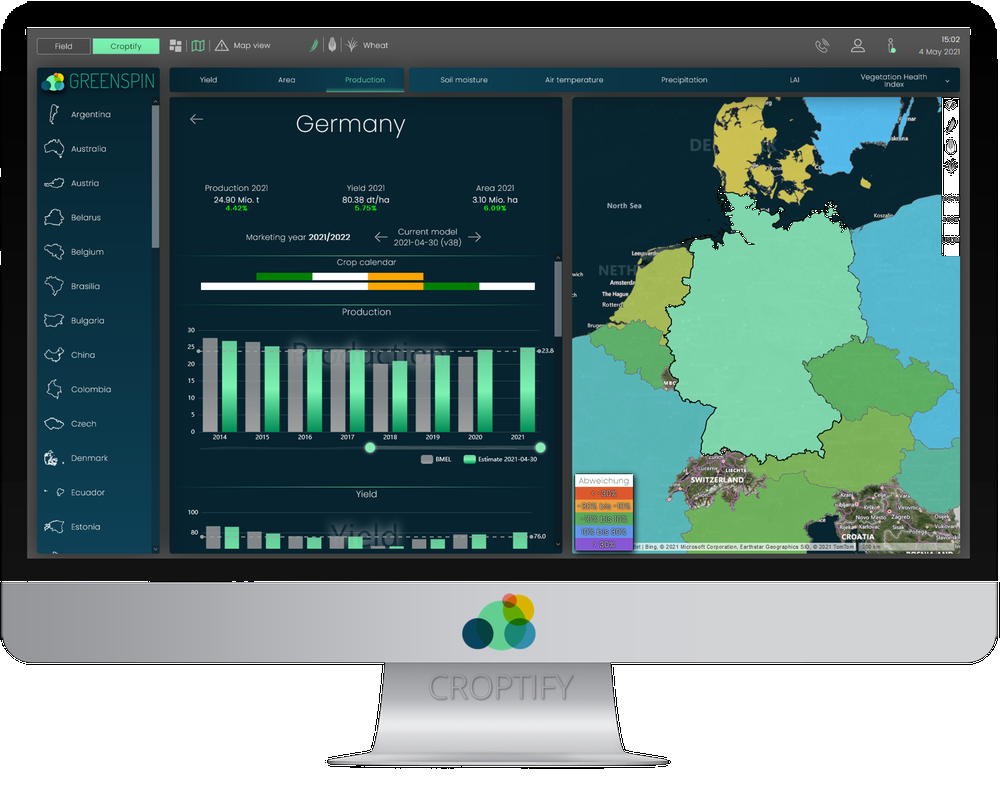Click the back arrow beside Germany
The image size is (1000, 794).
point(196,119)
